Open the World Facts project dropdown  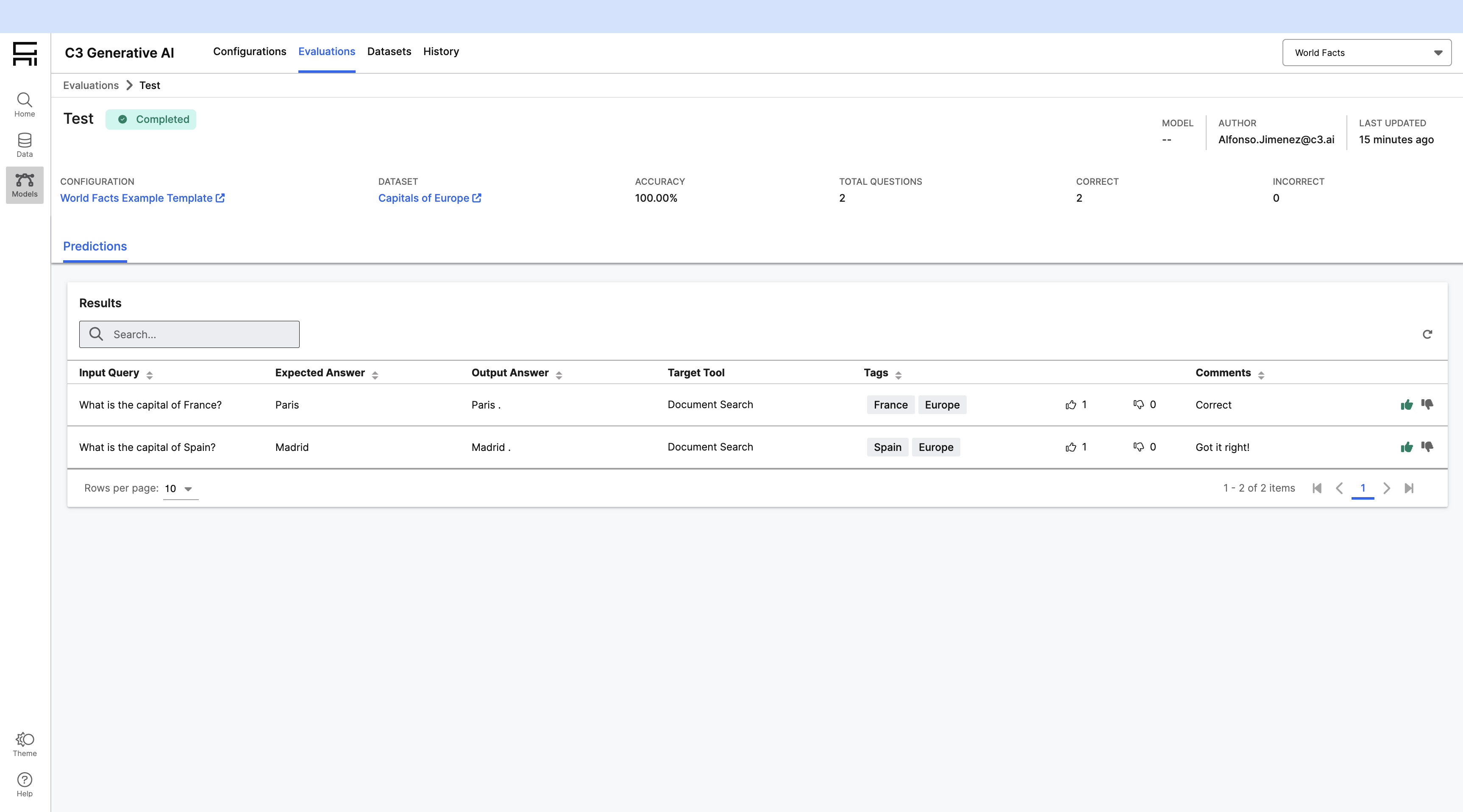pos(1366,53)
